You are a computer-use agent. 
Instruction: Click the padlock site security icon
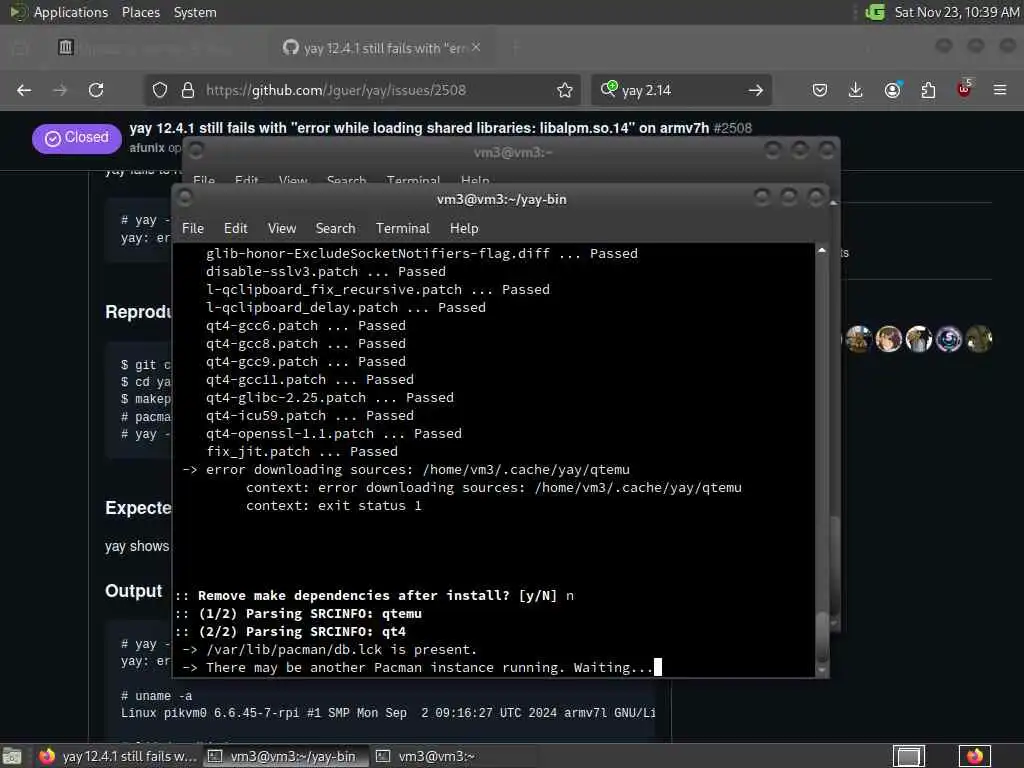188,90
